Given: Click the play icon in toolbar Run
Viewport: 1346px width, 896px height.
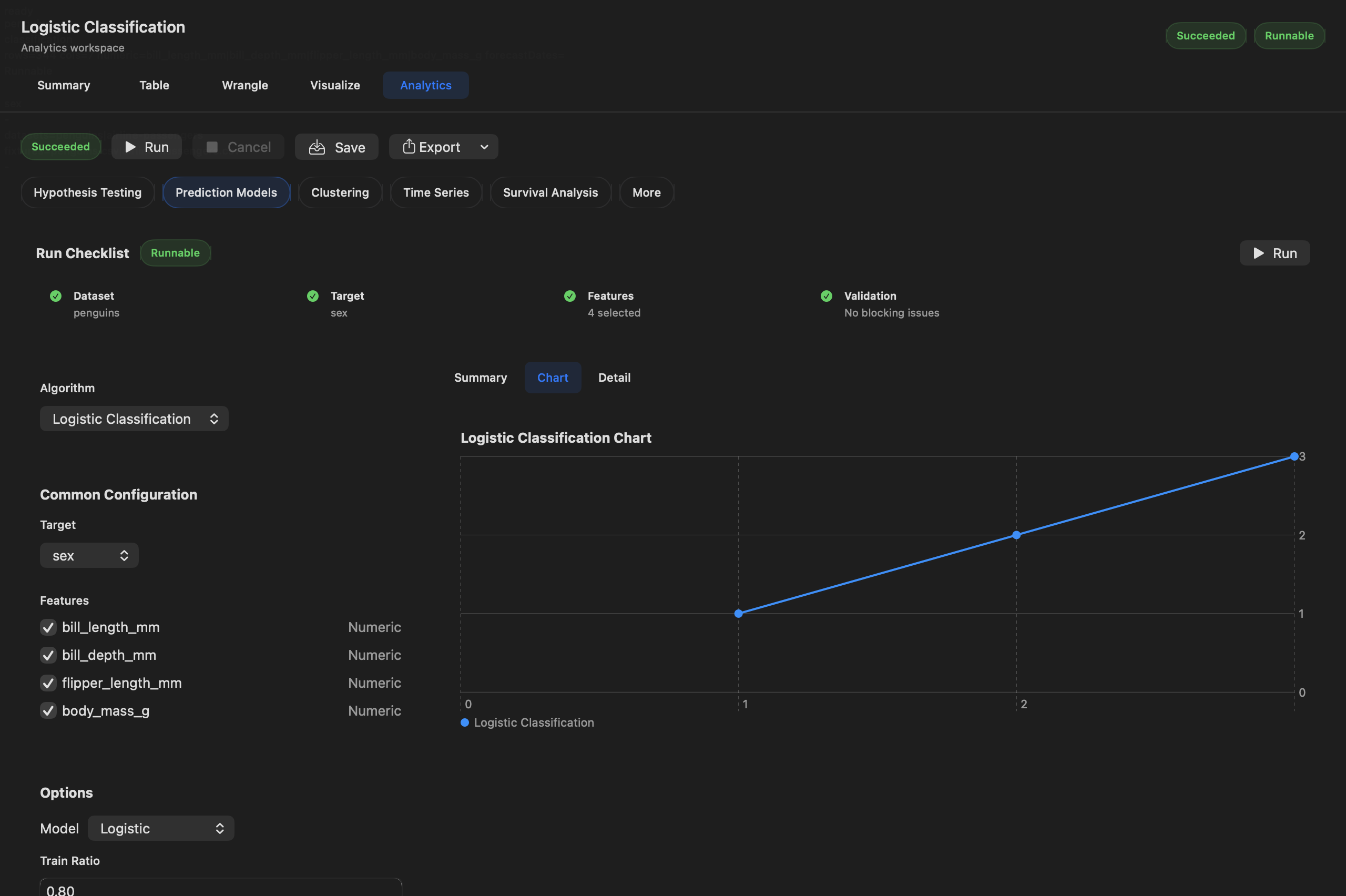Looking at the screenshot, I should pos(130,147).
